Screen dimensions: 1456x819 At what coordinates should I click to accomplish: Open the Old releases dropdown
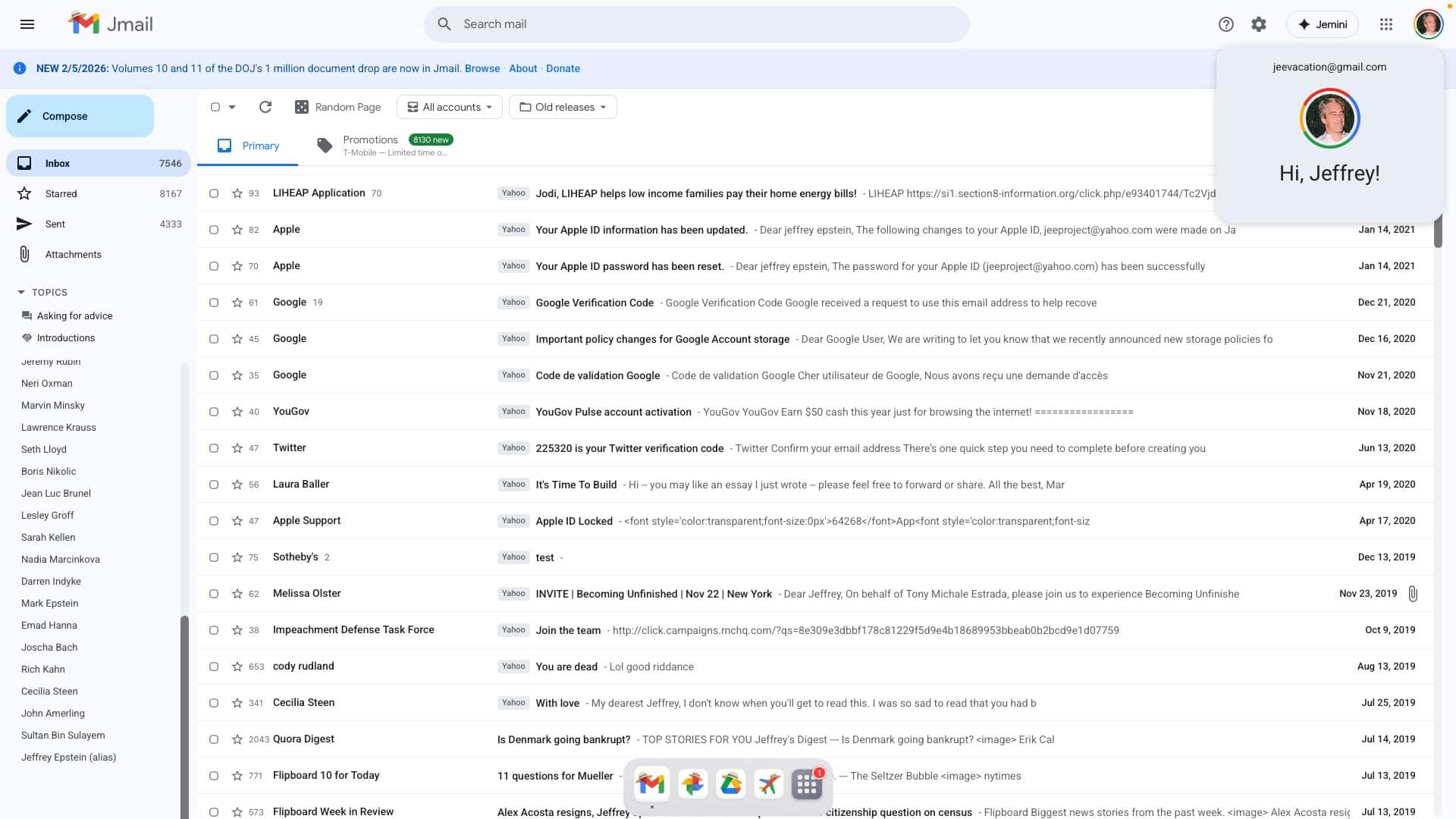point(563,107)
